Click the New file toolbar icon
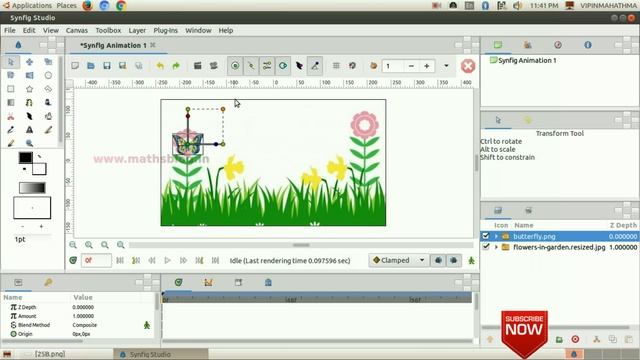This screenshot has height=360, width=640. click(x=75, y=66)
